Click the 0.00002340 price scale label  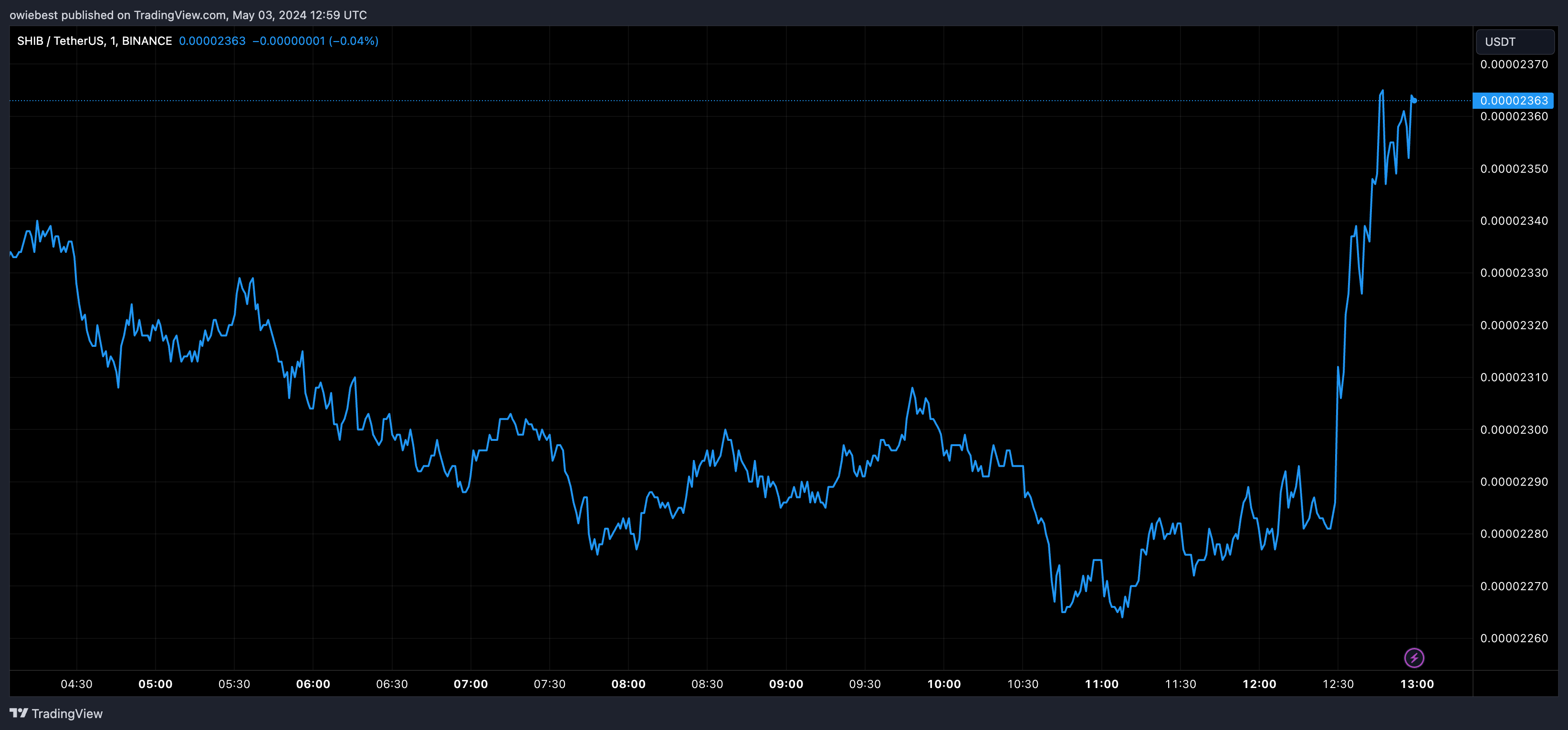(1514, 221)
